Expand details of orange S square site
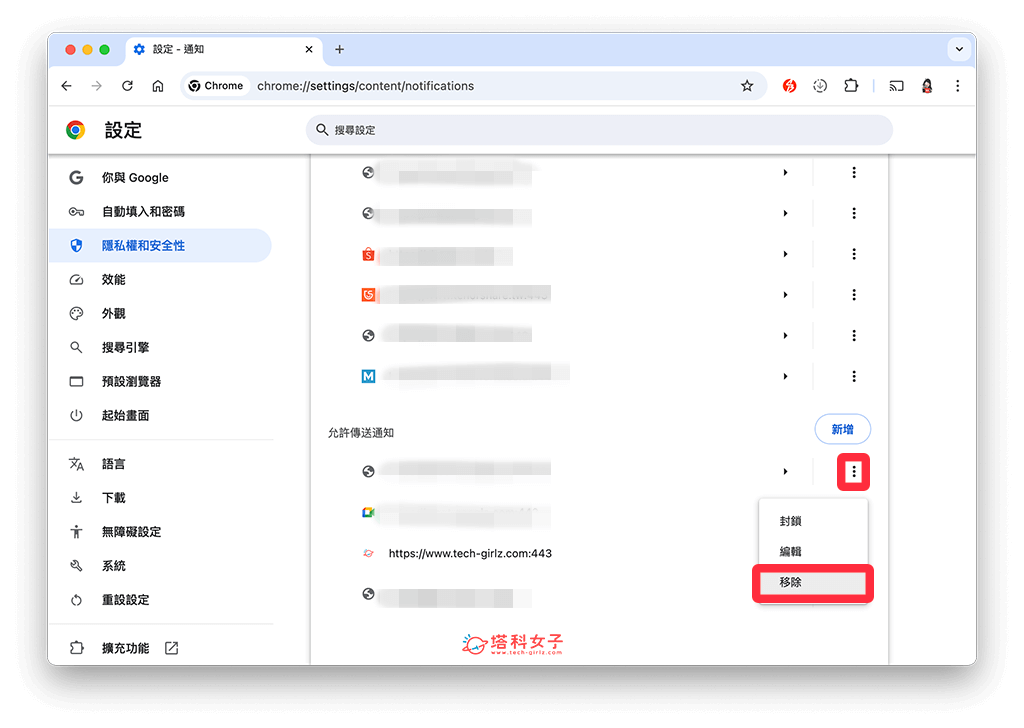 [x=785, y=294]
